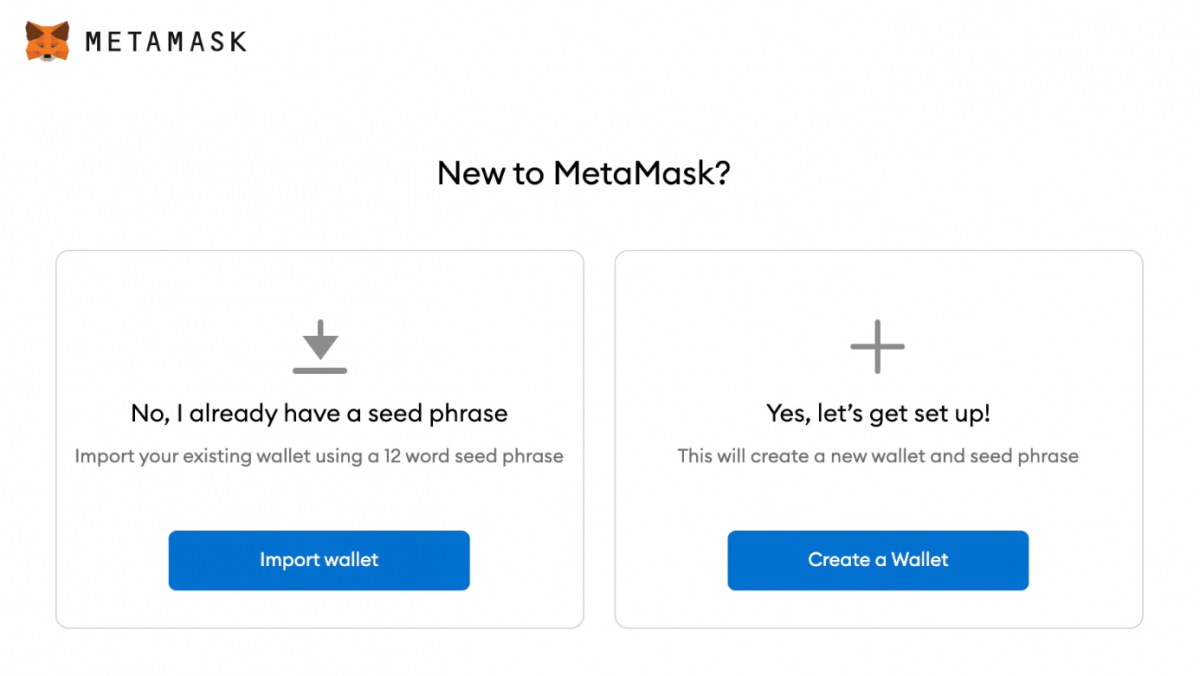The width and height of the screenshot is (1200, 676).
Task: Click blank space above the plus icon in card
Action: 878,285
